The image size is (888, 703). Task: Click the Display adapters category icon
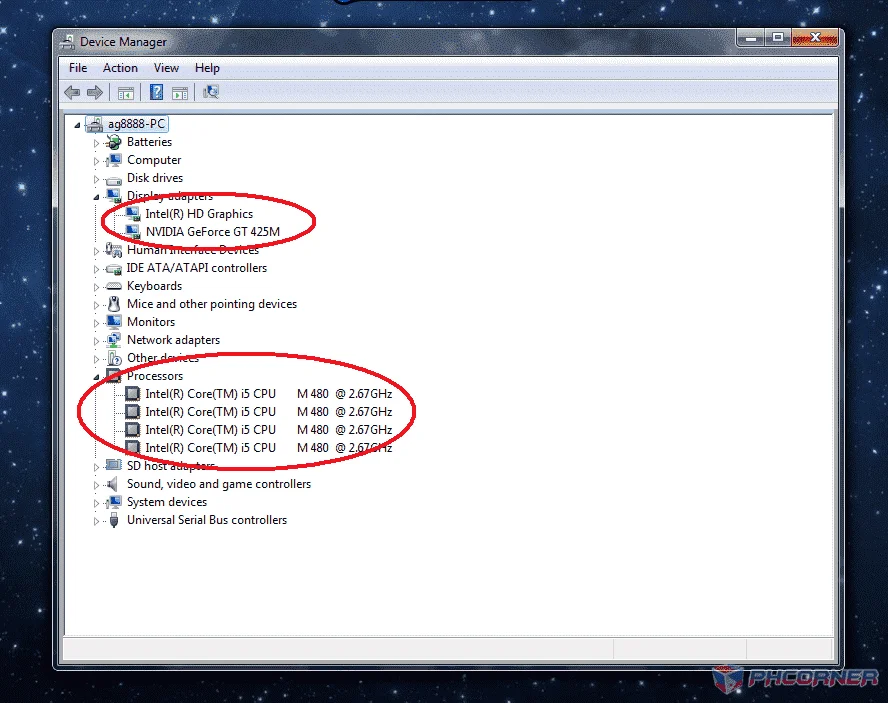(x=113, y=196)
